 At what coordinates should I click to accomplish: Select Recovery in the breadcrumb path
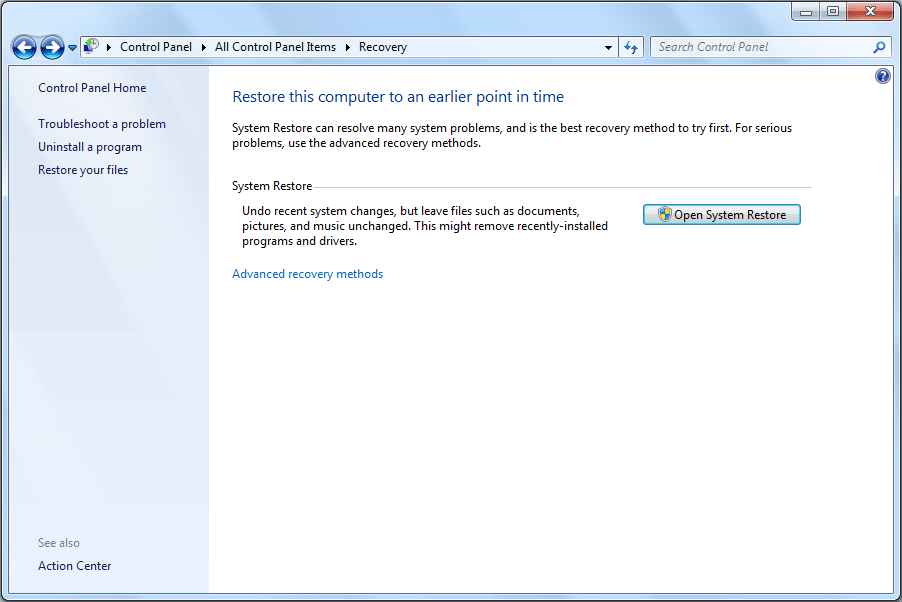(382, 46)
